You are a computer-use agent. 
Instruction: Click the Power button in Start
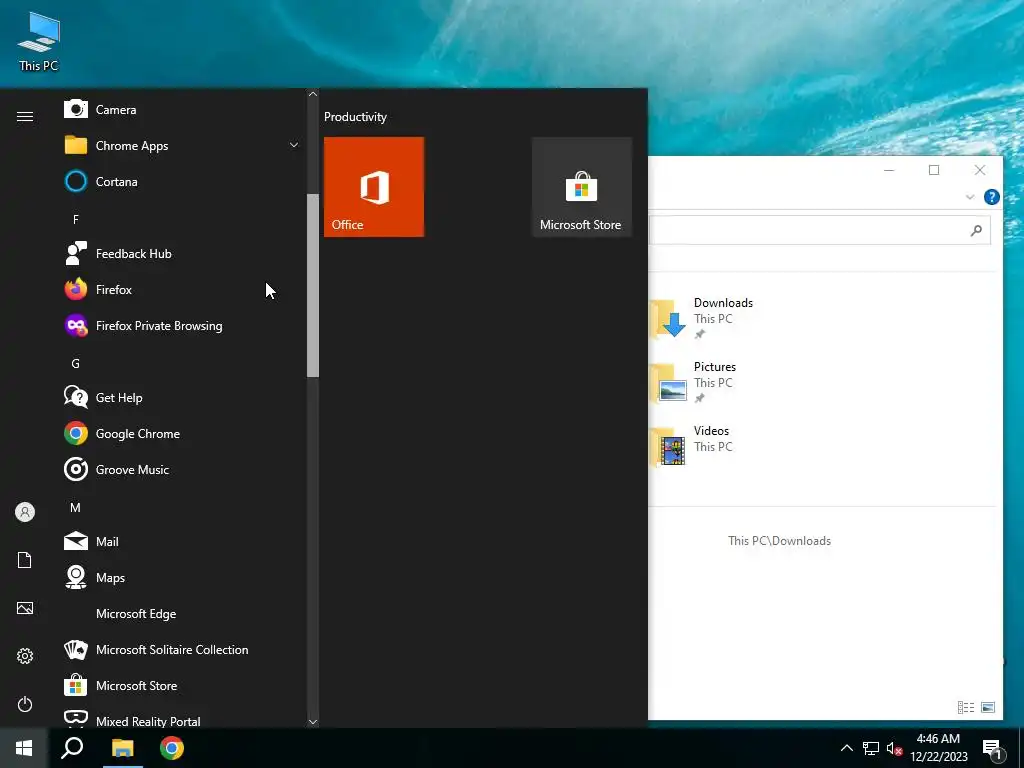point(25,704)
